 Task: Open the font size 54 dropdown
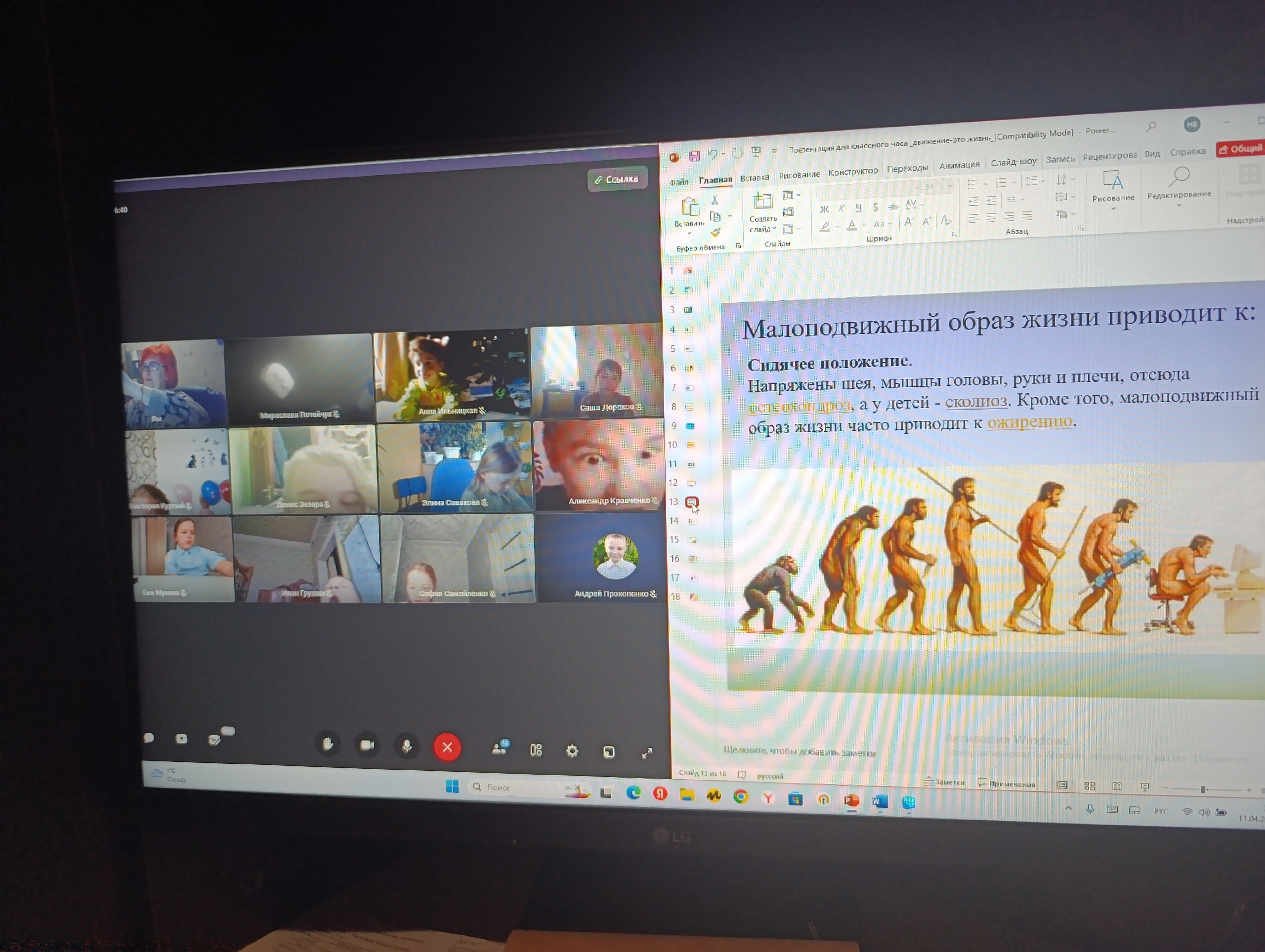coord(949,186)
